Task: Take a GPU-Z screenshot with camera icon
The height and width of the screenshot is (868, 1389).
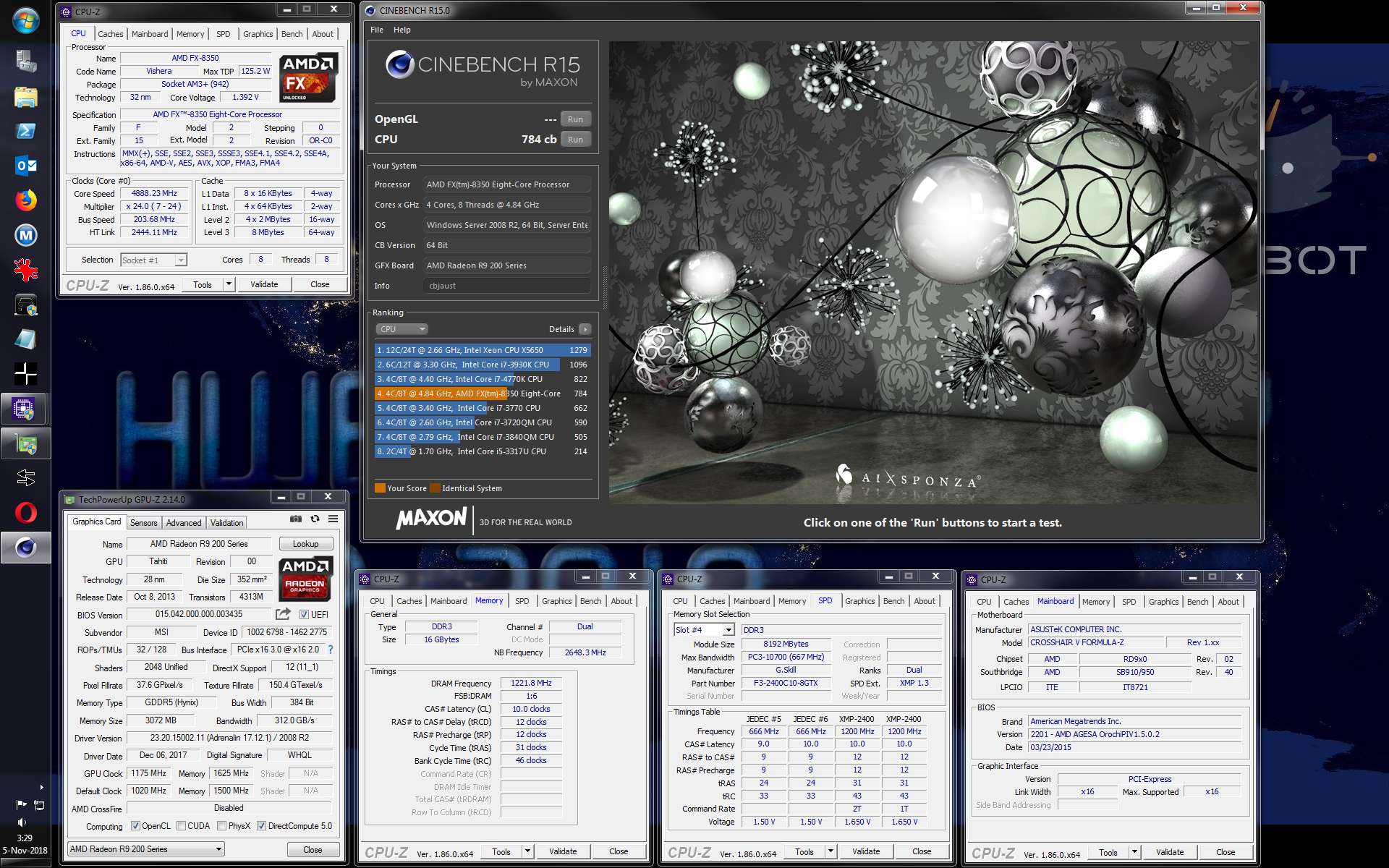Action: 296,519
